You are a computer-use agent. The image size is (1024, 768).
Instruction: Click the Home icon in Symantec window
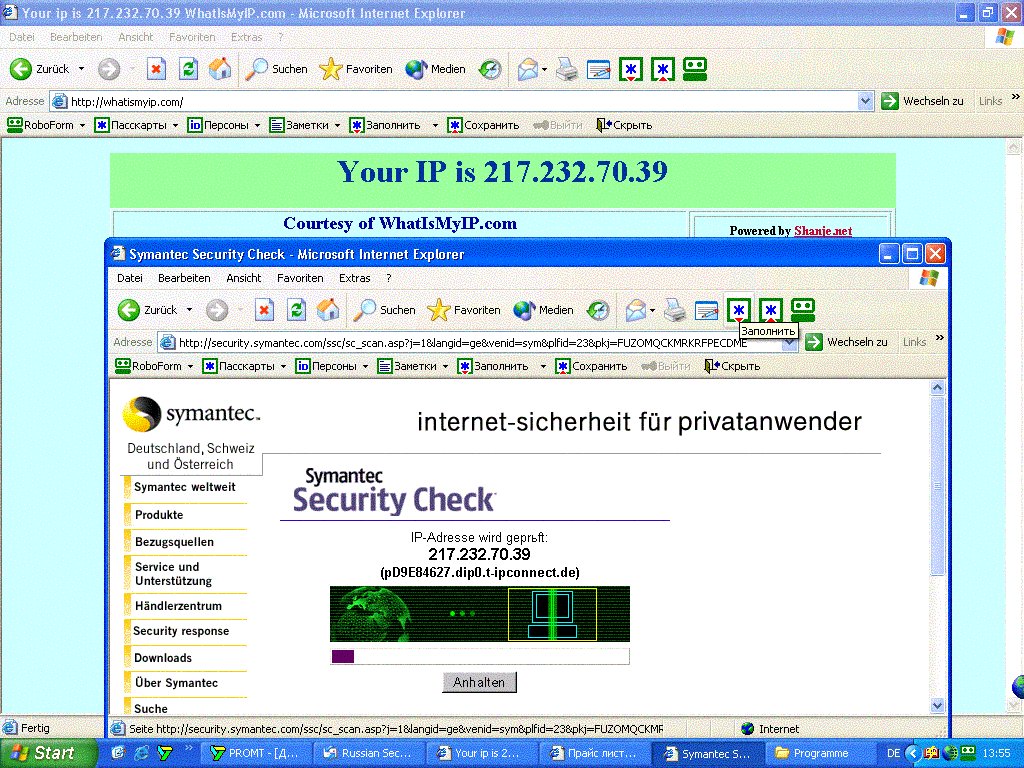328,310
